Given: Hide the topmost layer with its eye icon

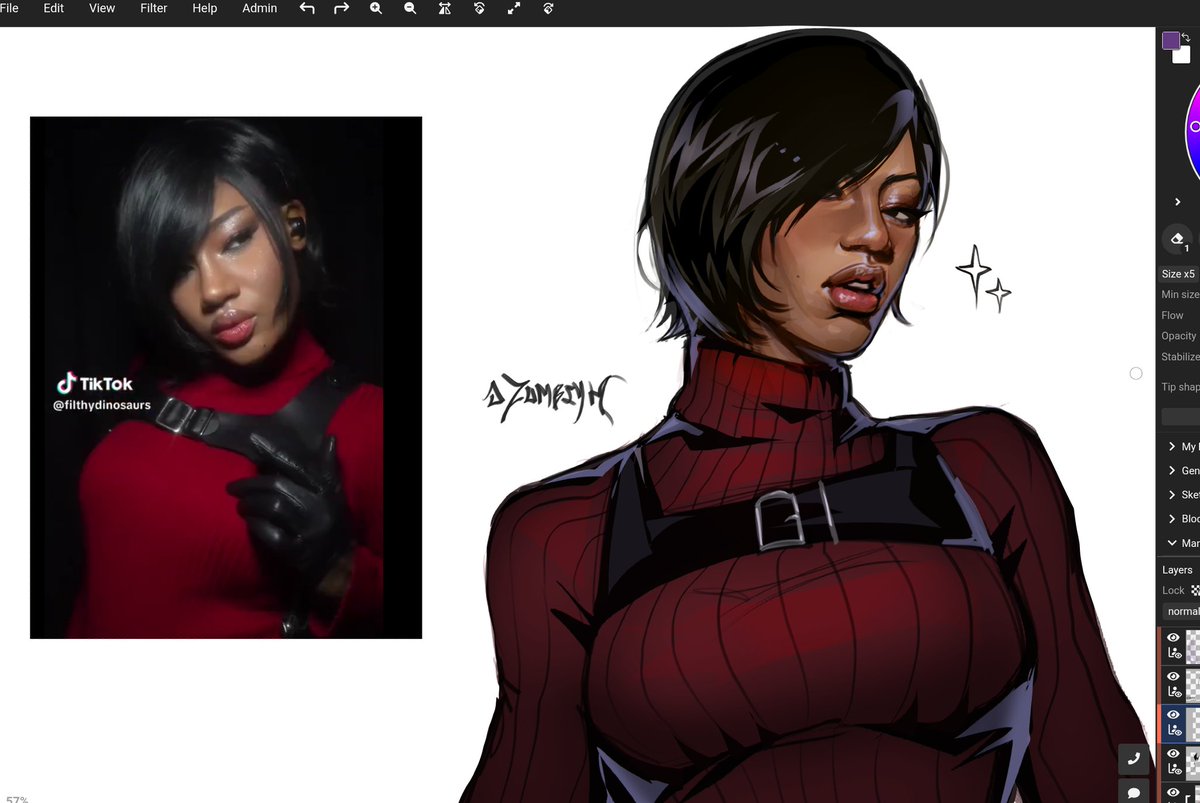Looking at the screenshot, I should pyautogui.click(x=1174, y=637).
